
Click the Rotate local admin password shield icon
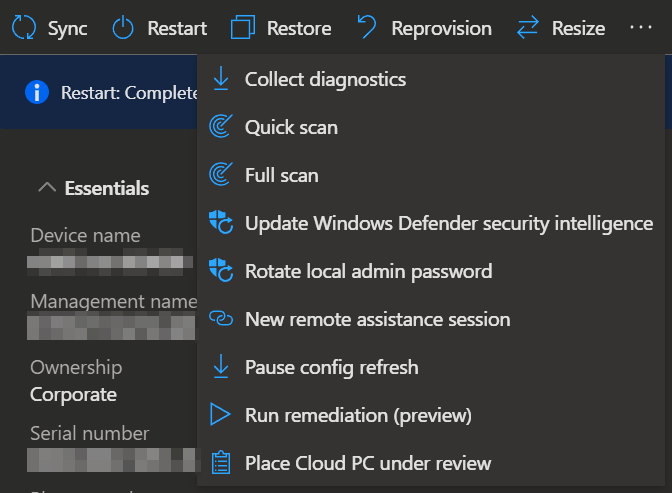tap(220, 271)
